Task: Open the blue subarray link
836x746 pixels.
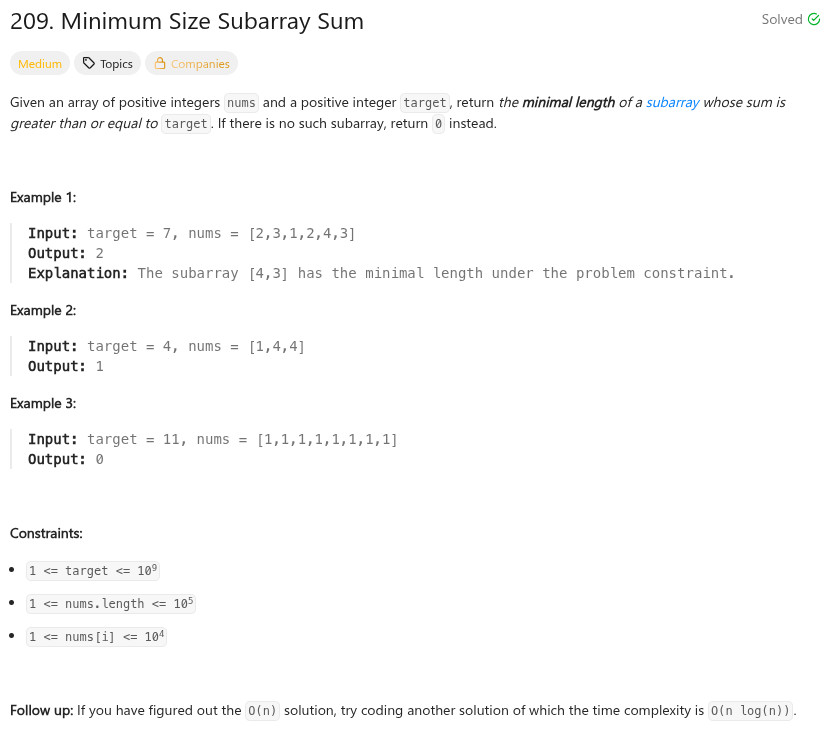Action: (672, 103)
